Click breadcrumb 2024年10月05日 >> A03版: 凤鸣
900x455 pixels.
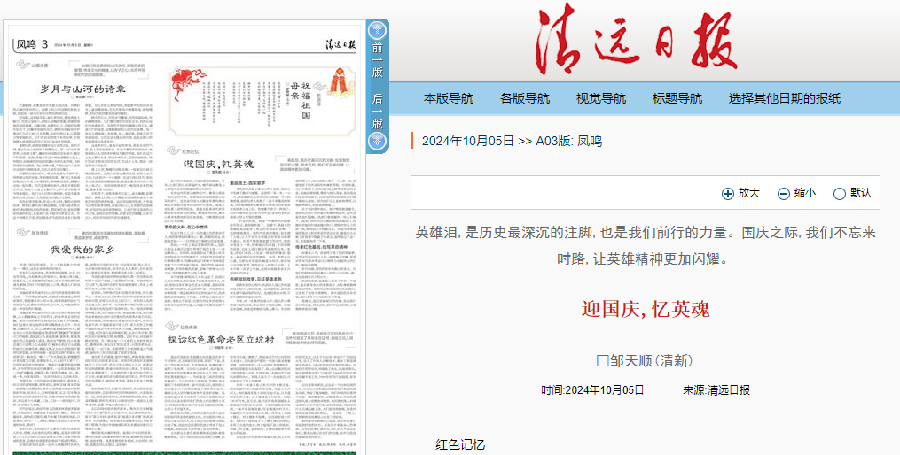point(512,141)
